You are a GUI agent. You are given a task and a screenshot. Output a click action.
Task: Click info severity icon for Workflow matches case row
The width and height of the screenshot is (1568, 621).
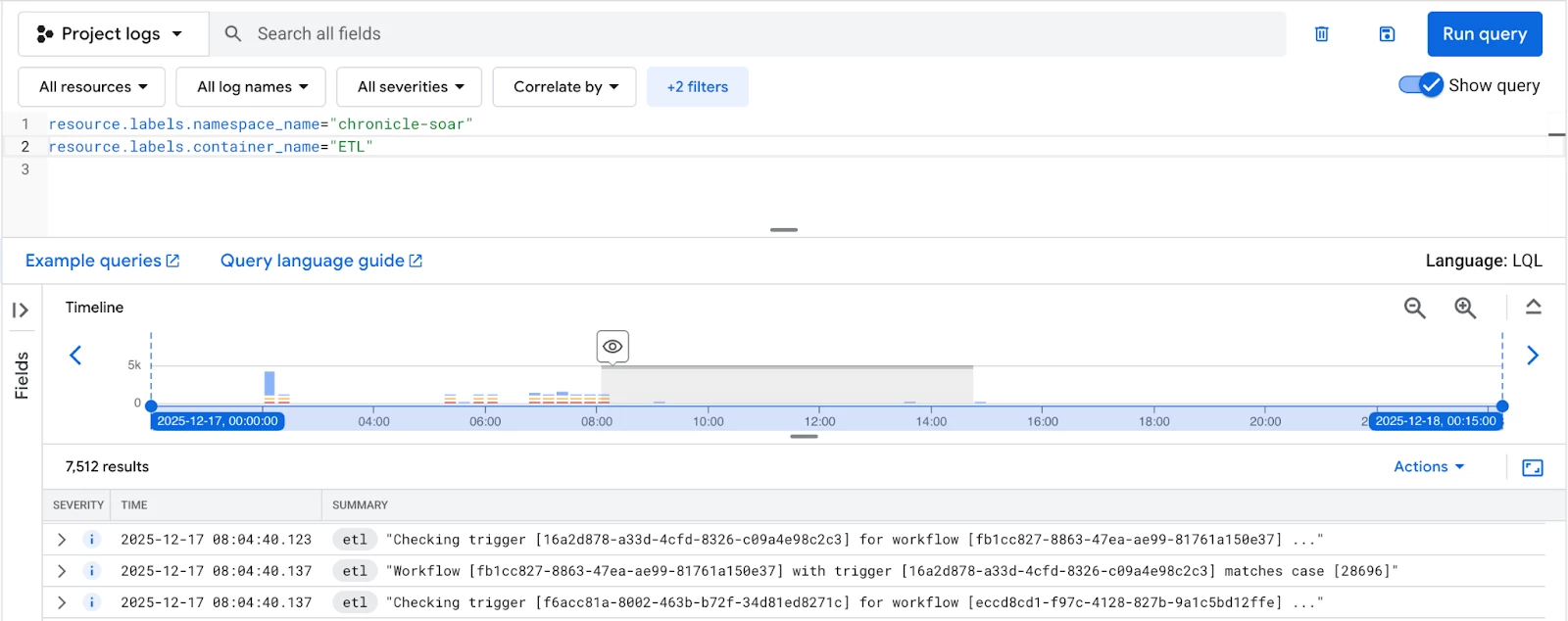click(x=92, y=571)
